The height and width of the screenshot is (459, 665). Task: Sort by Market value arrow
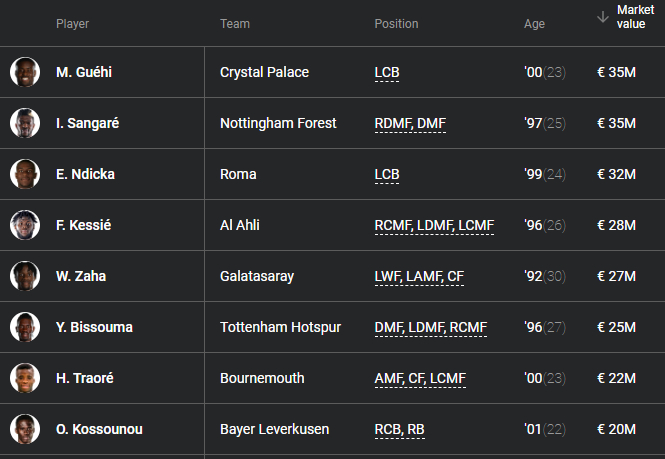point(603,16)
